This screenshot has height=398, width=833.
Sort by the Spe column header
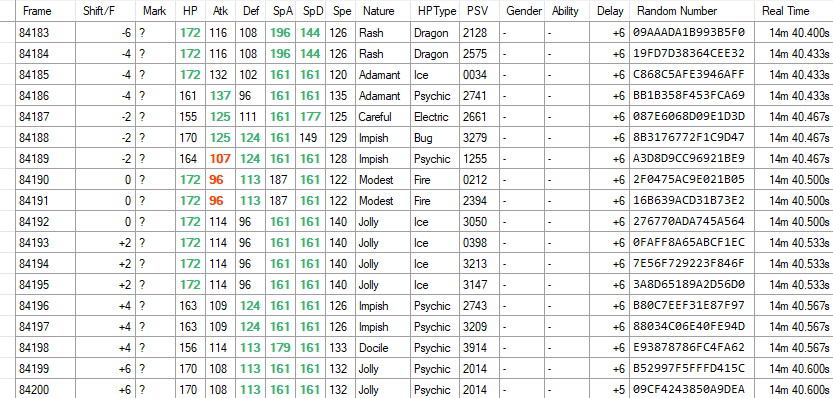click(341, 11)
